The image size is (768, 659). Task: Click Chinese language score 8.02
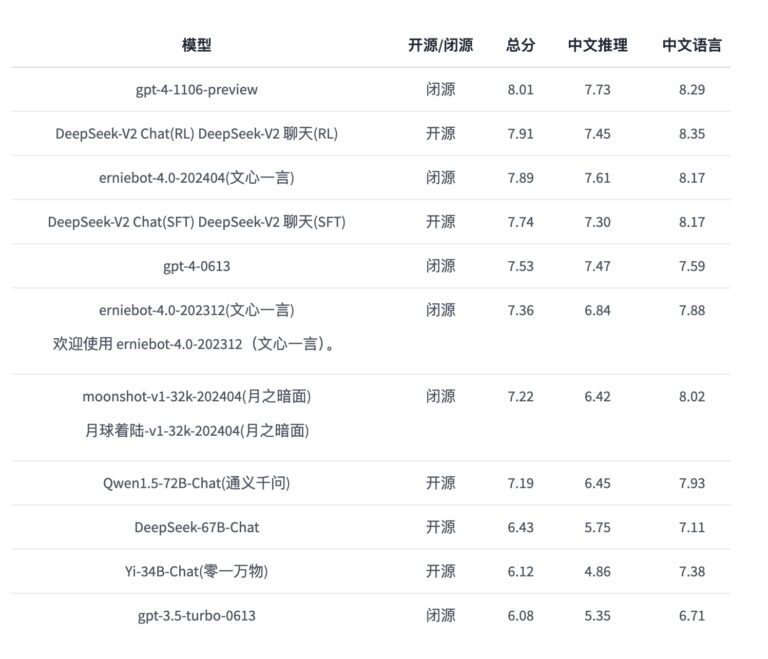(x=692, y=396)
